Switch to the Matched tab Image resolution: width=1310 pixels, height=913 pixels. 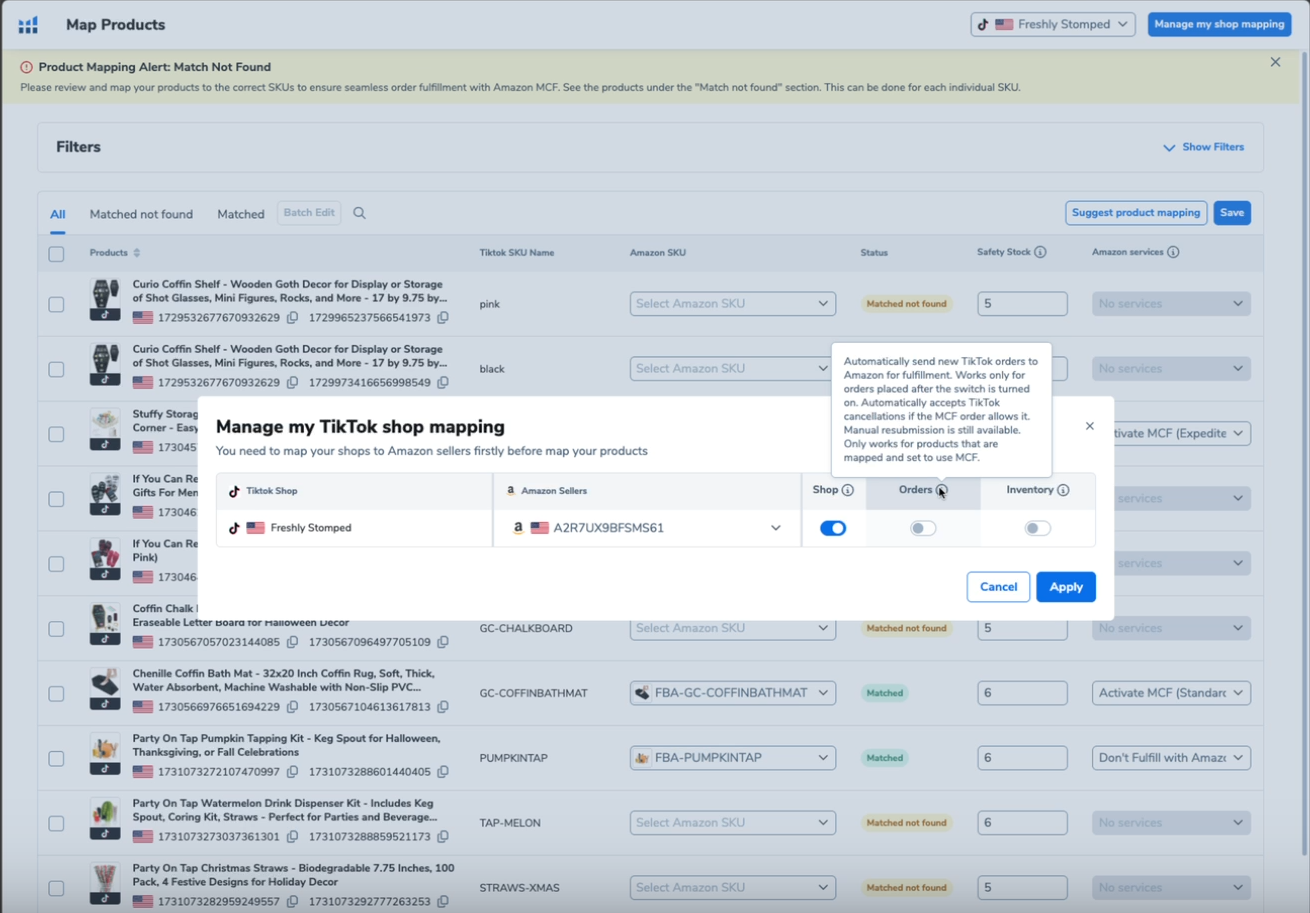pyautogui.click(x=241, y=214)
